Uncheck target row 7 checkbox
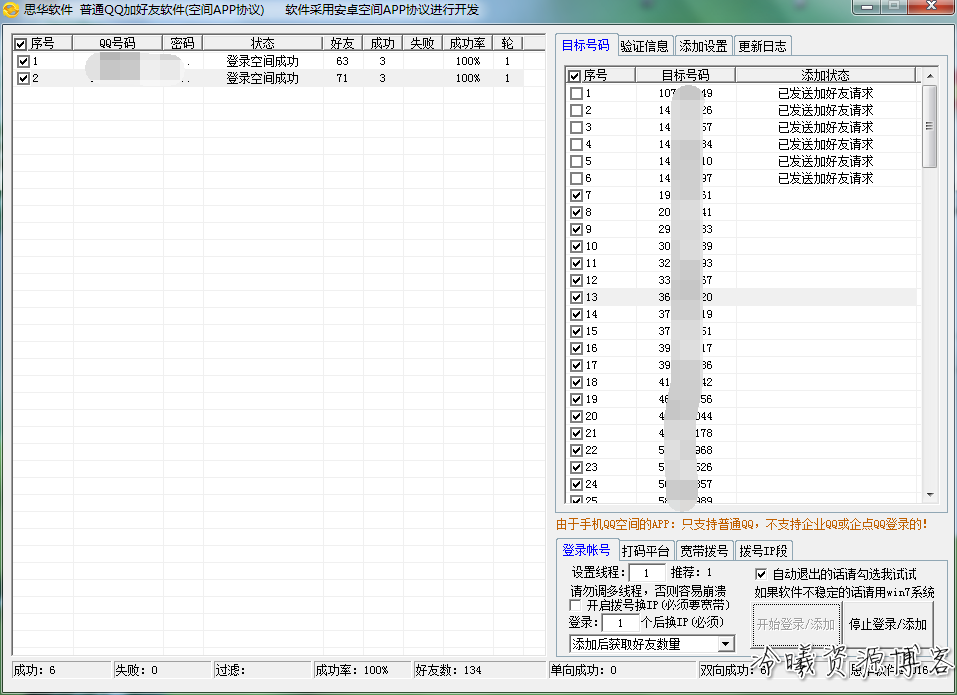The image size is (957, 695). [x=576, y=195]
